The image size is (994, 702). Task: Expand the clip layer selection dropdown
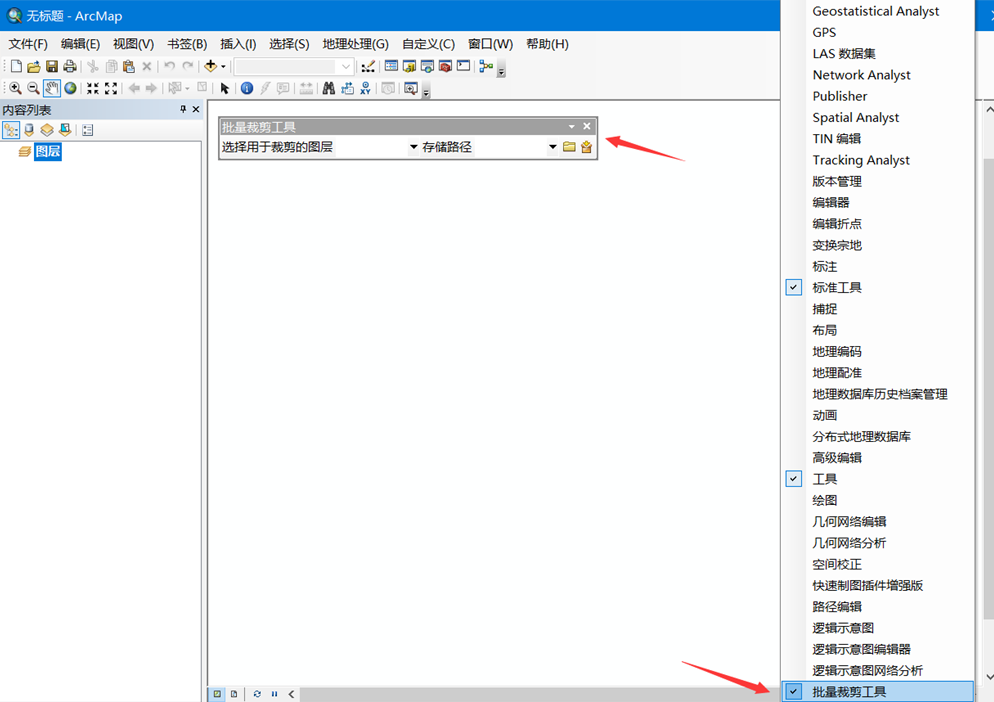click(413, 147)
